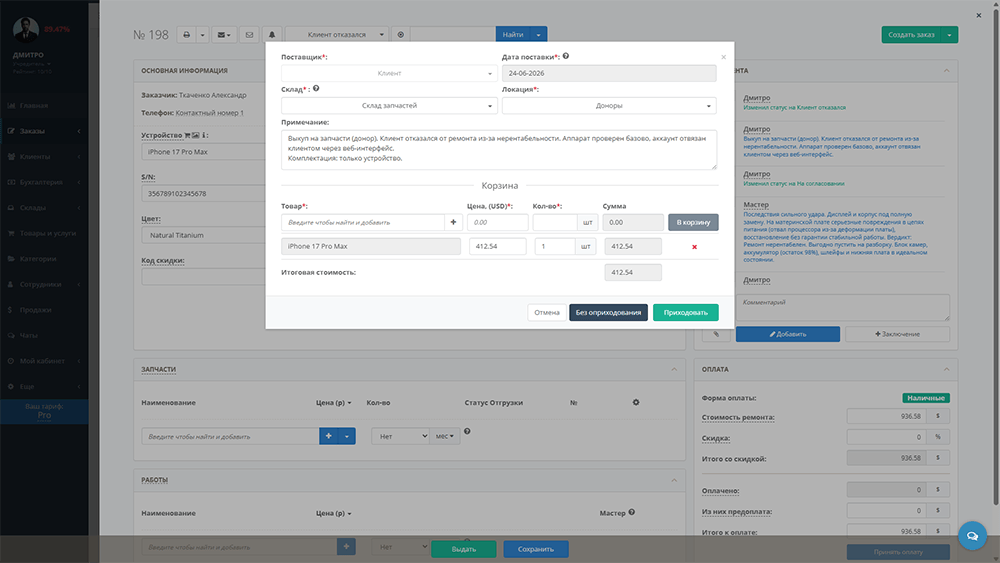Click price 412.54 field for iPhone row
The height and width of the screenshot is (563, 1000).
tap(497, 246)
